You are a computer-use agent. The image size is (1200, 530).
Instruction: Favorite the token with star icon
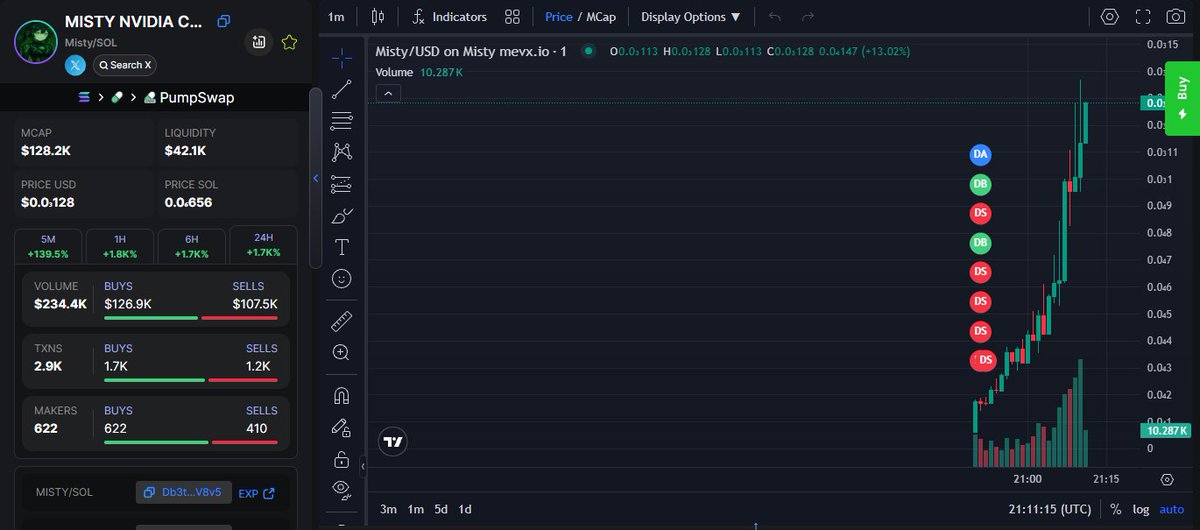[x=289, y=42]
